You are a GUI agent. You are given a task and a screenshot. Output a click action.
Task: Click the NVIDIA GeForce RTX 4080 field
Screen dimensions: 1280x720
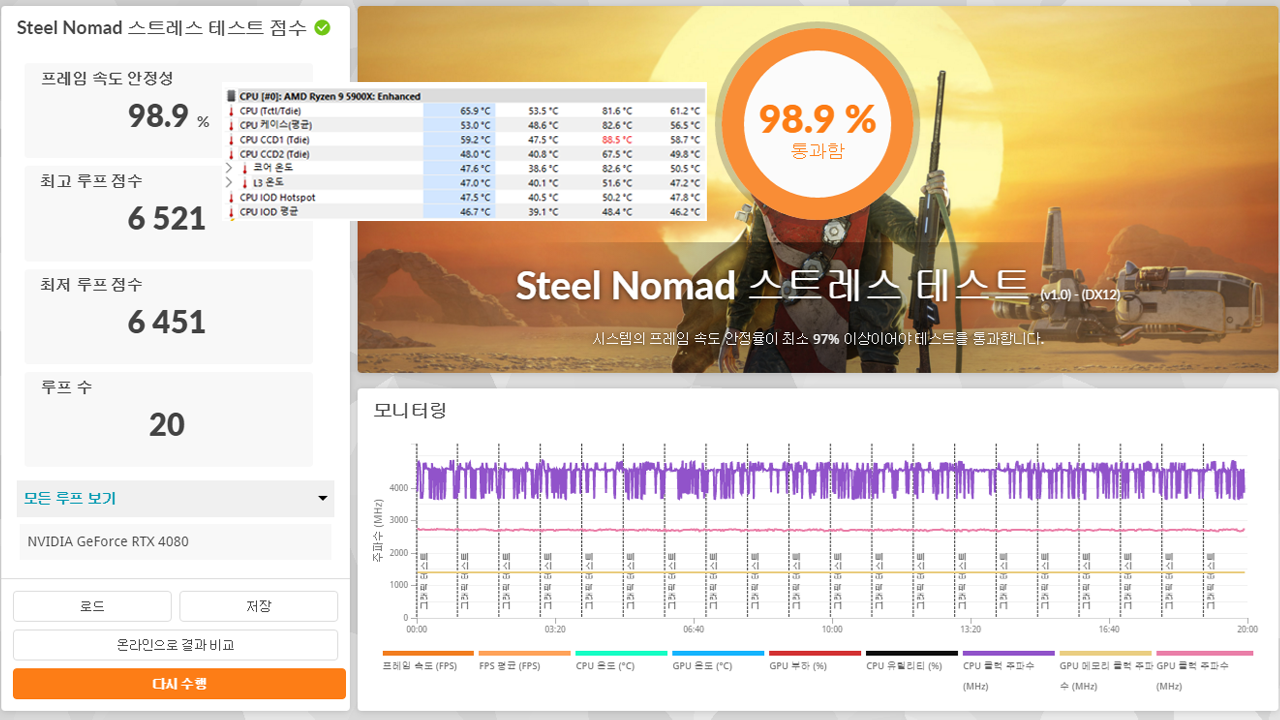[176, 542]
